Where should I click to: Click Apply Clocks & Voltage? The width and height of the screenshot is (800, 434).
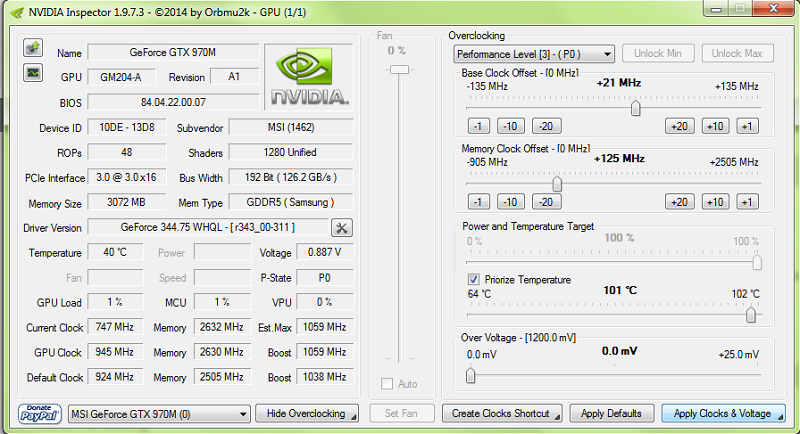tap(723, 414)
